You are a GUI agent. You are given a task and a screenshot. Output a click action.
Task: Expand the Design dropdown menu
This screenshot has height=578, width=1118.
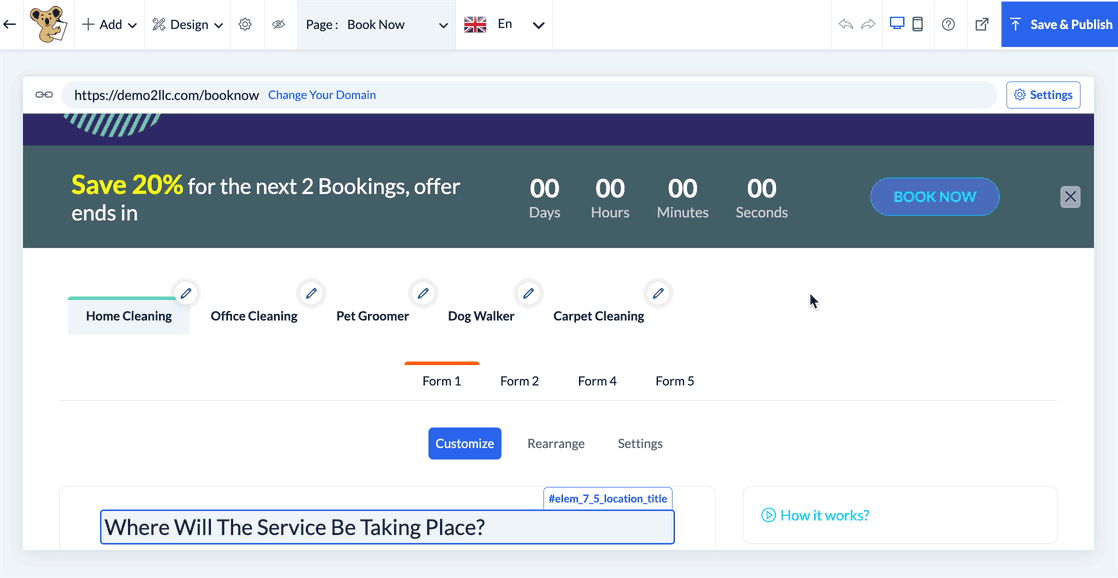pyautogui.click(x=187, y=24)
